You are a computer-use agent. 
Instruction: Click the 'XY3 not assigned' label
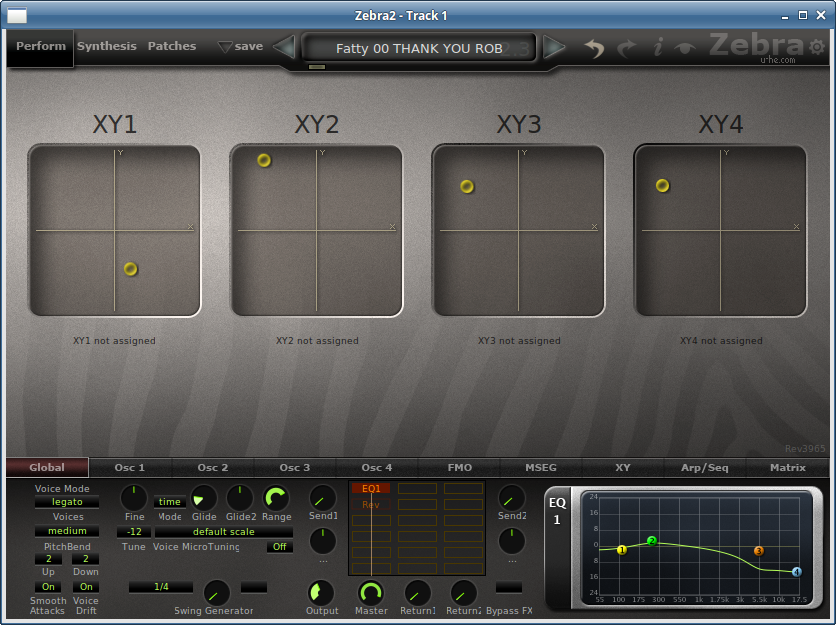pyautogui.click(x=519, y=340)
